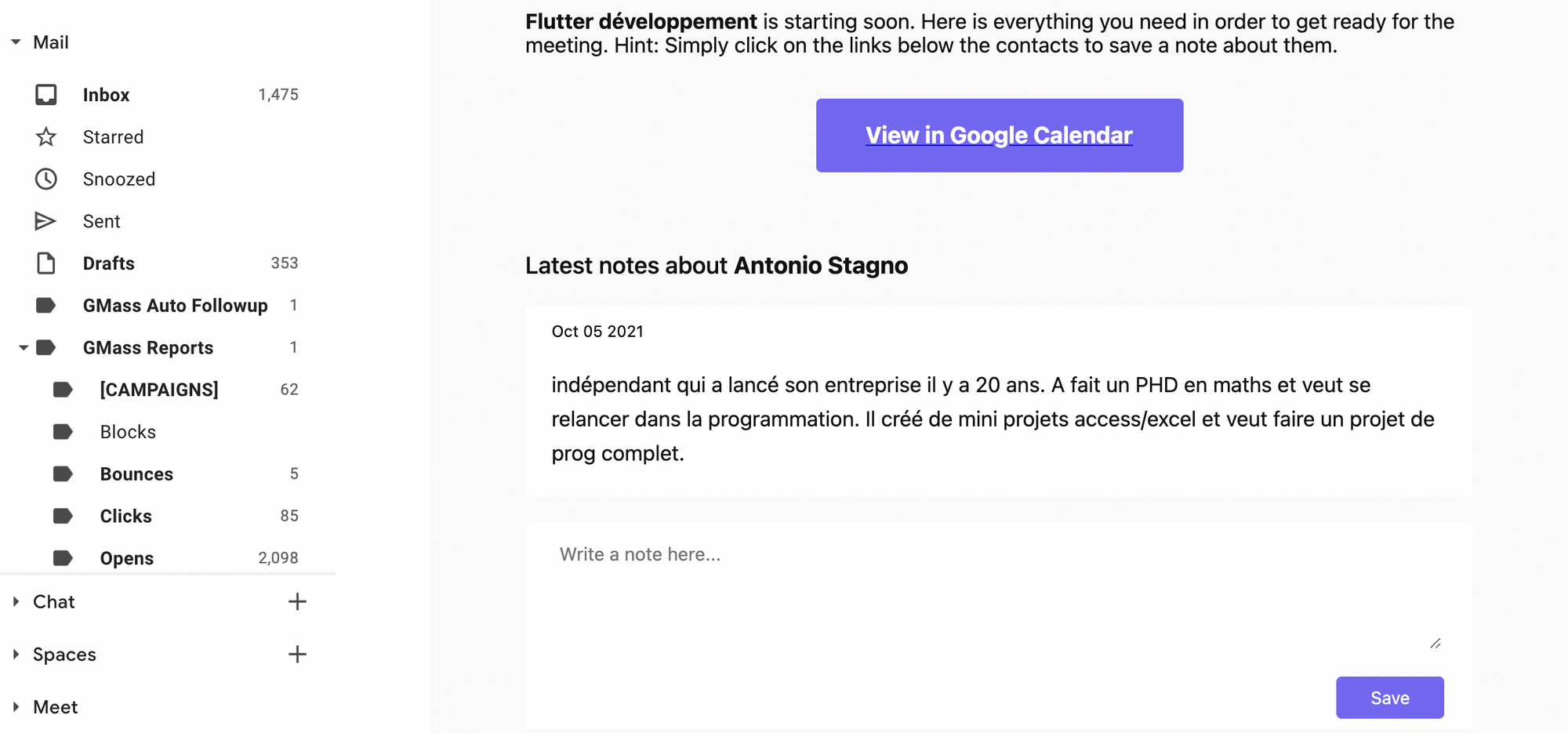Click the GMass Auto Followup label icon

coord(46,306)
